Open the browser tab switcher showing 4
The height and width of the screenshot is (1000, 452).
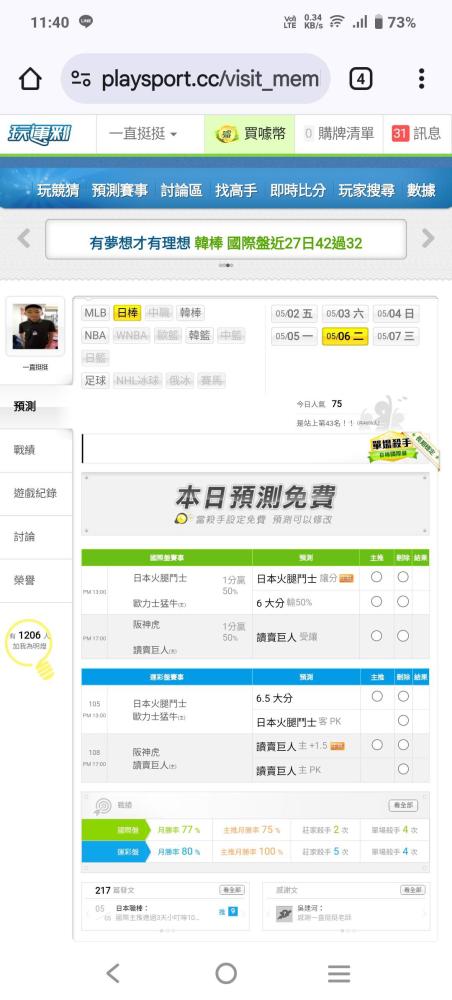(x=360, y=79)
